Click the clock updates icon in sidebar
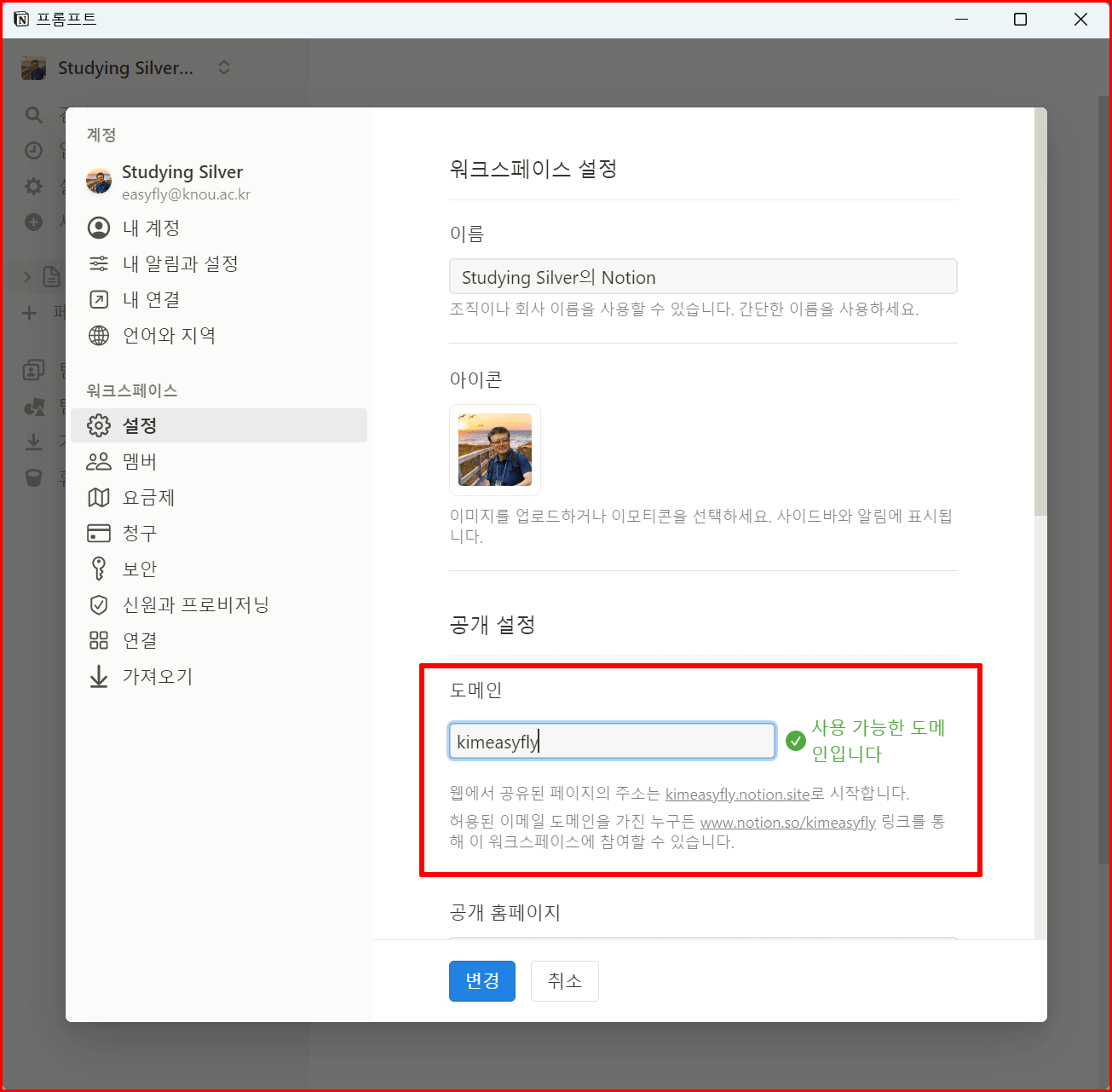1112x1092 pixels. [x=33, y=150]
